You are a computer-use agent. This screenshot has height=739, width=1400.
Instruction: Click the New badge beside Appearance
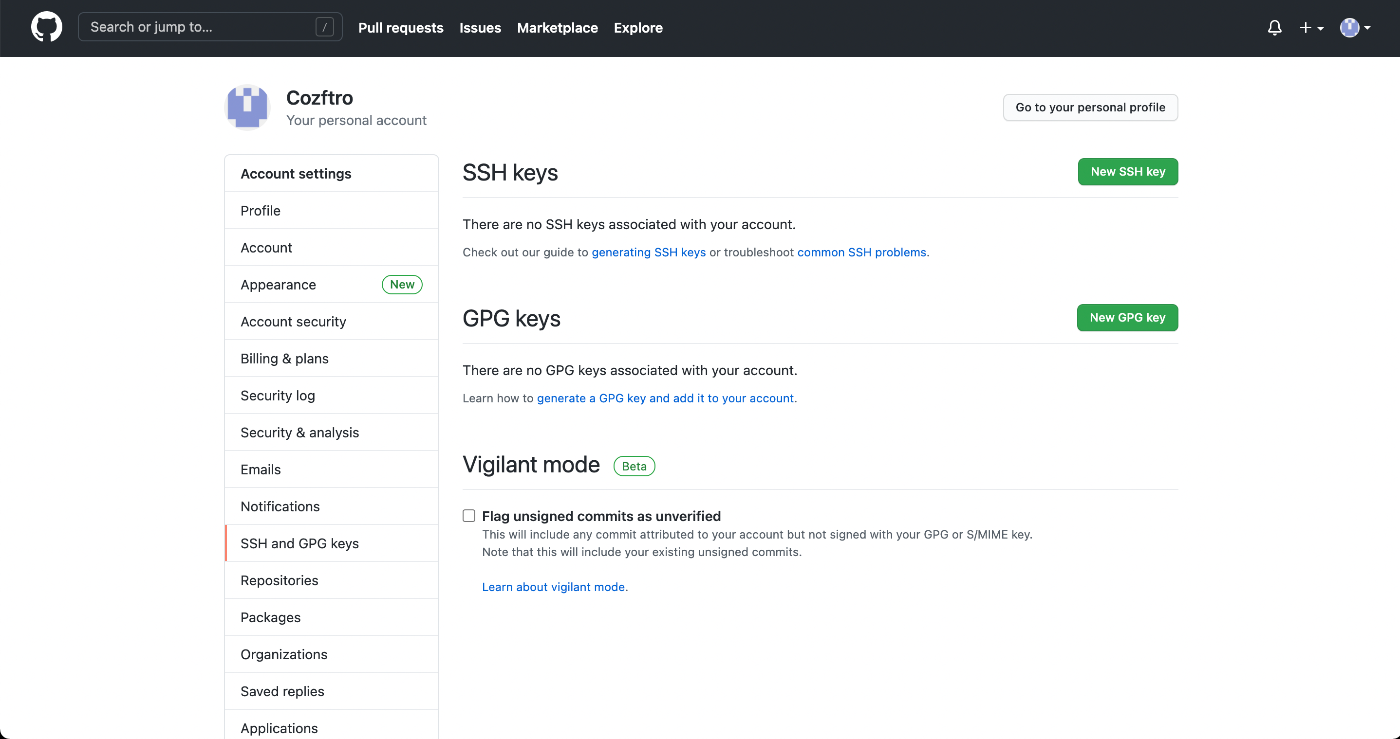click(x=402, y=285)
